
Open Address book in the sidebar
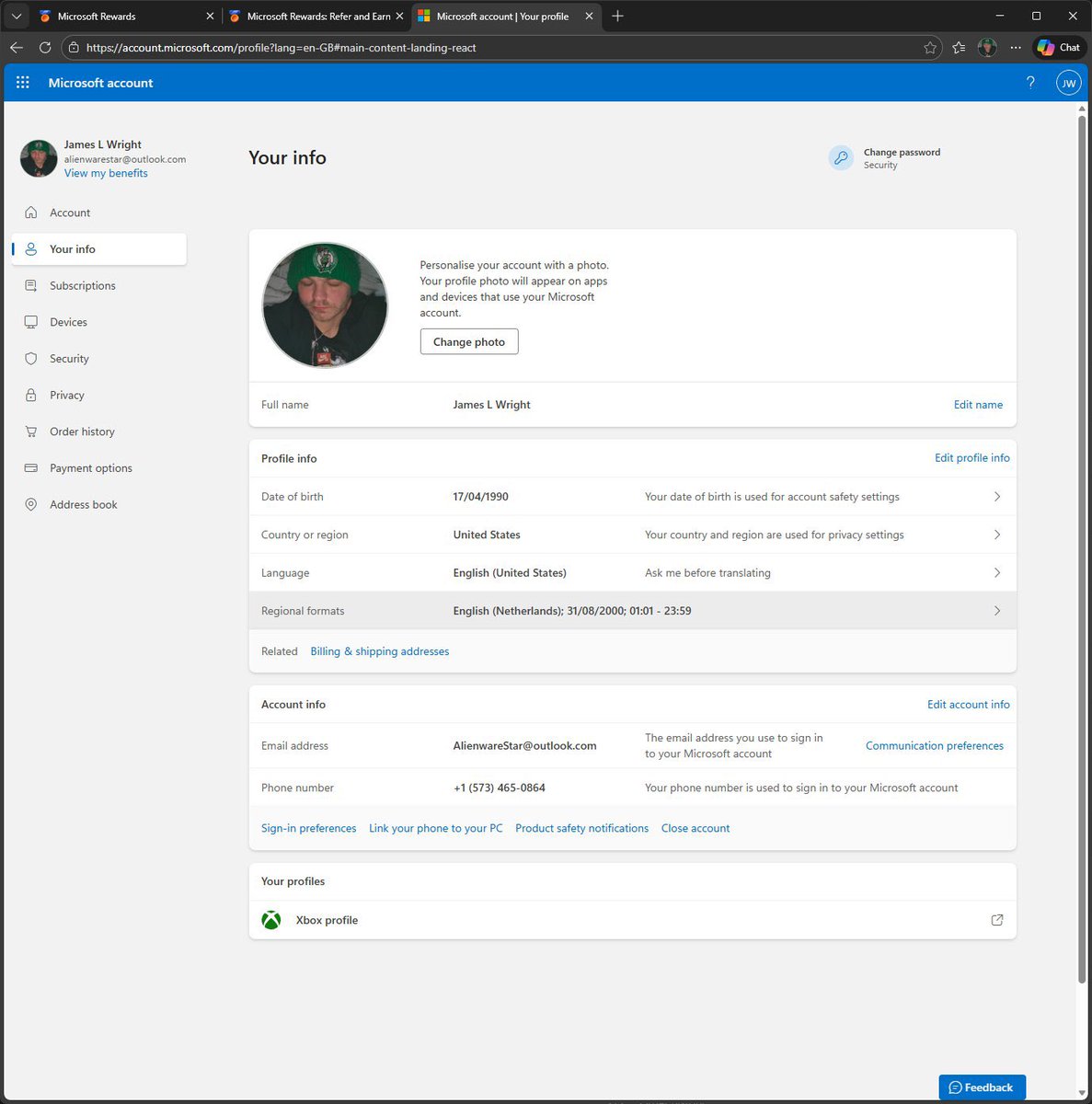99,504
